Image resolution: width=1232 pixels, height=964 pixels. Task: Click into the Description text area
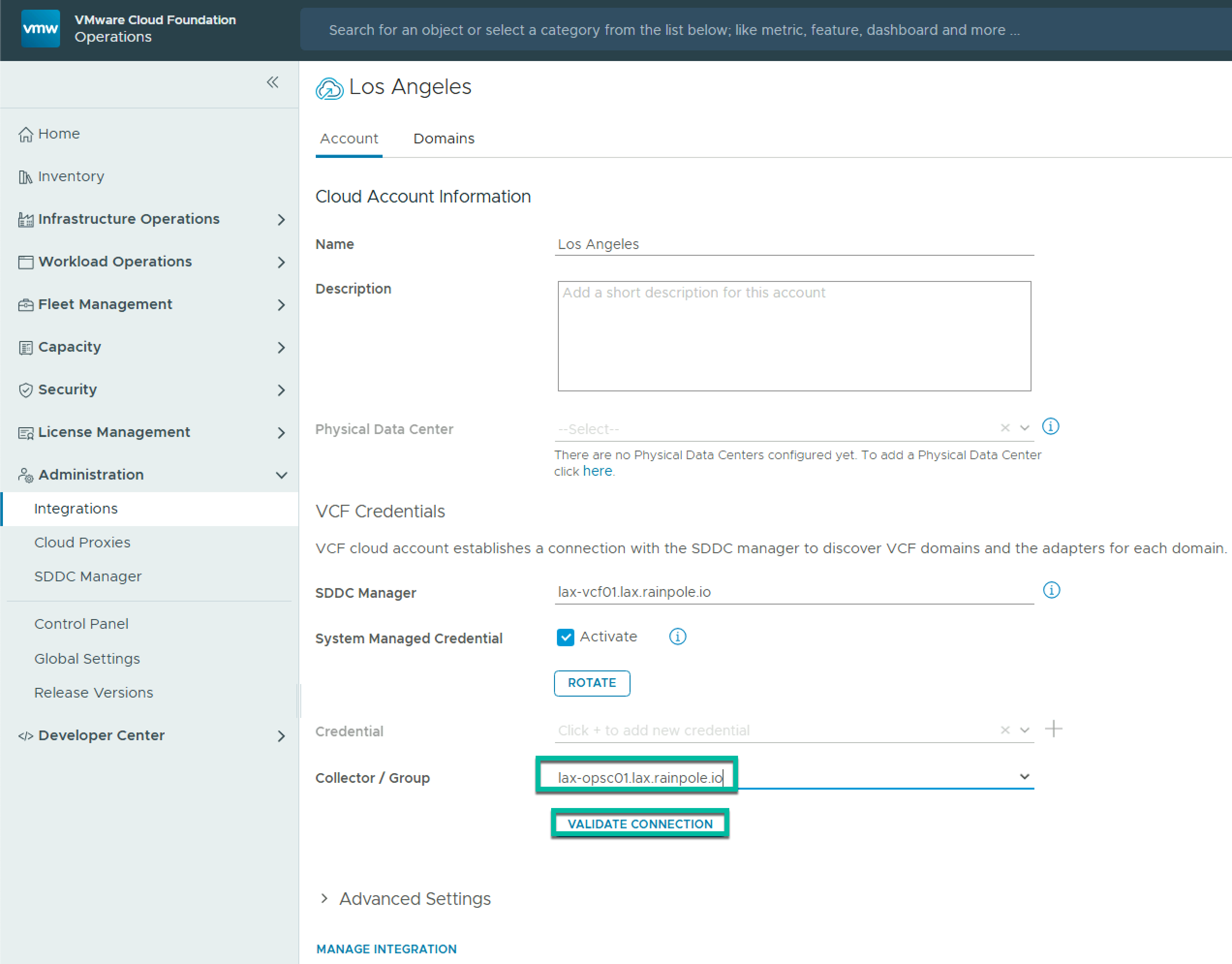794,336
